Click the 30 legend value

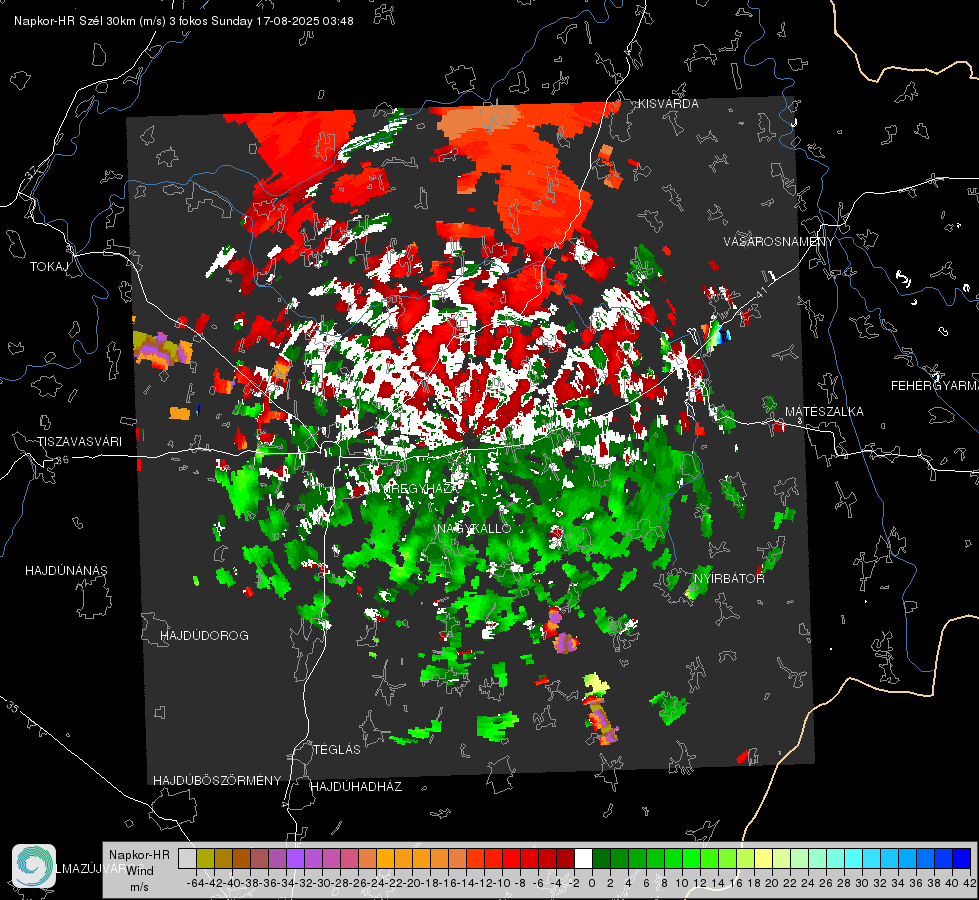click(862, 883)
